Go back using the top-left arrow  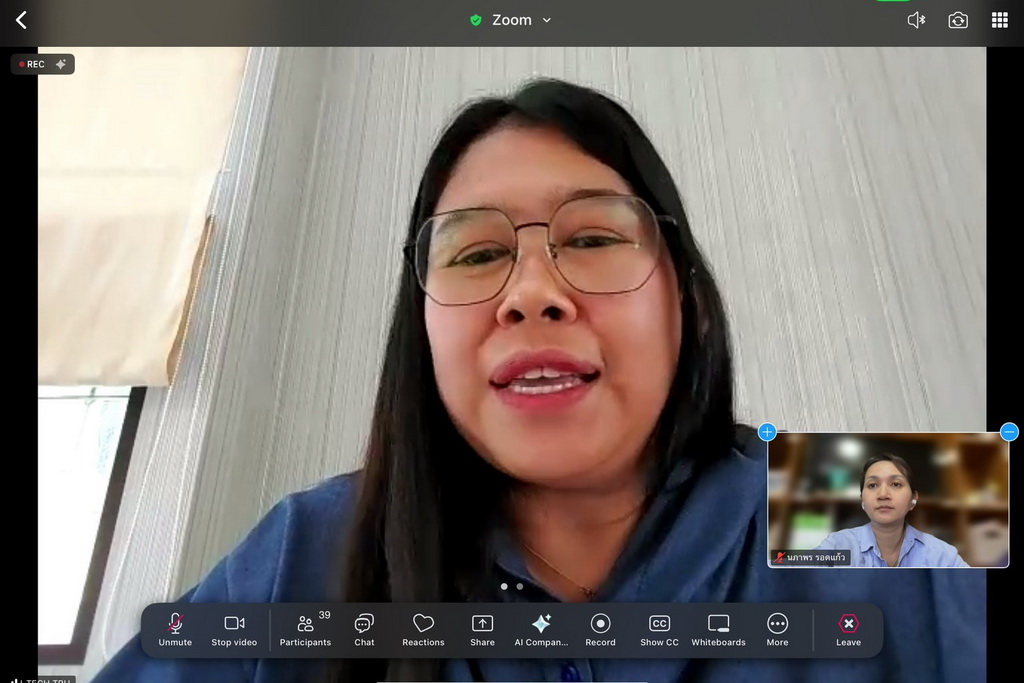(21, 20)
